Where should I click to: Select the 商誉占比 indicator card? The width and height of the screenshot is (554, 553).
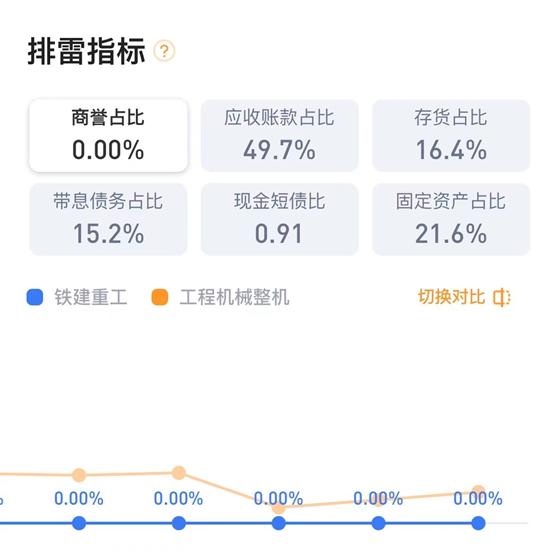coord(108,135)
